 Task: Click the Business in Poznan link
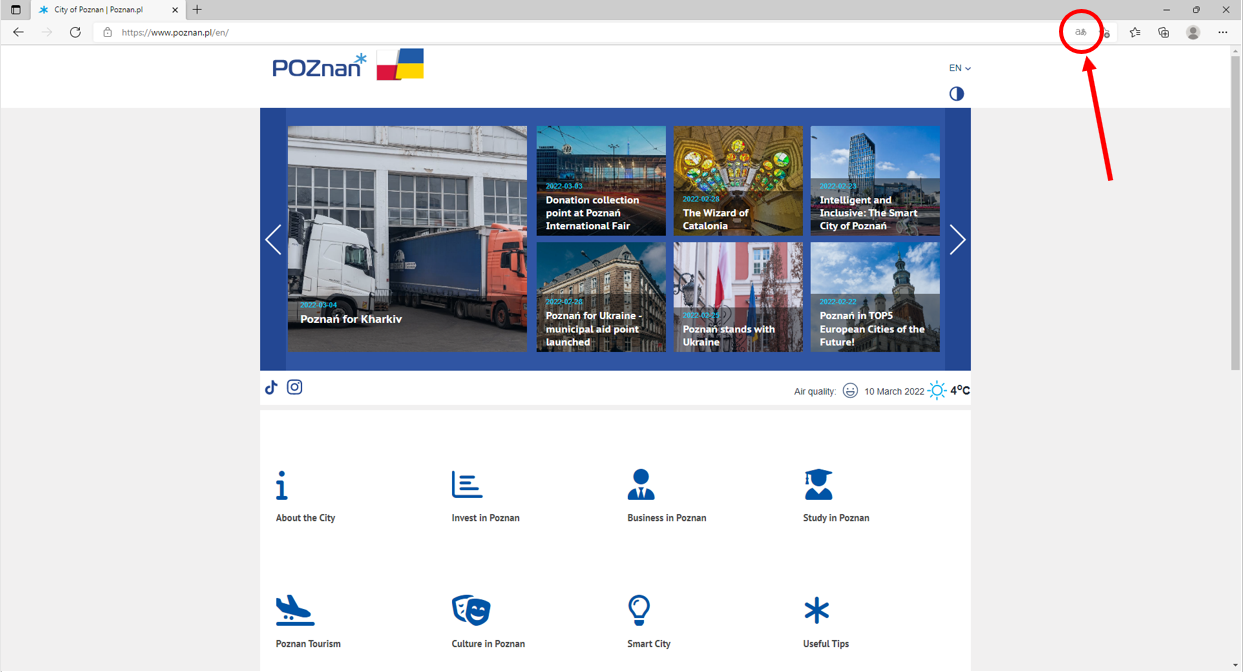coord(667,518)
